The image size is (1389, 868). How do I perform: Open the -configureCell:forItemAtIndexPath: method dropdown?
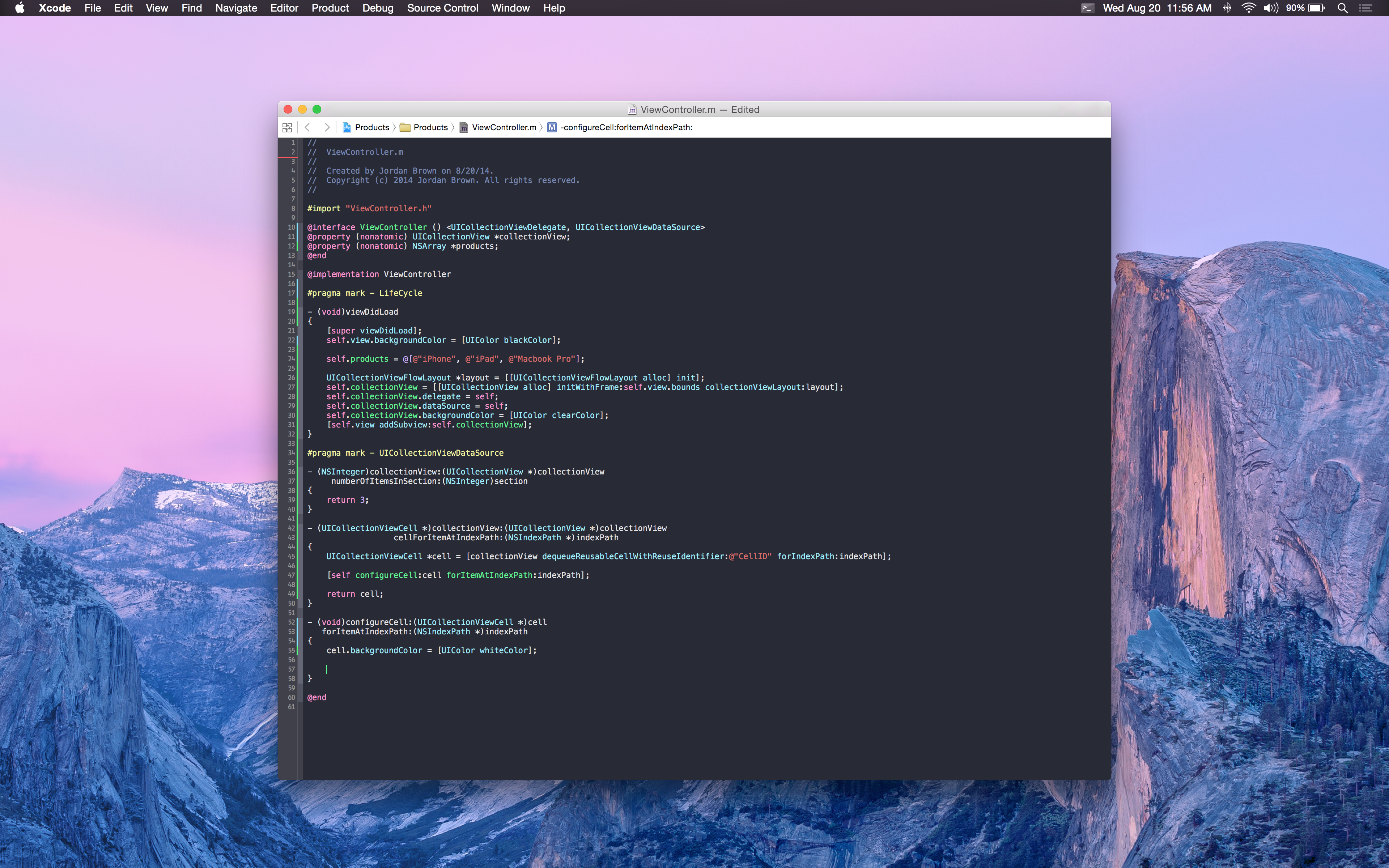tap(626, 127)
